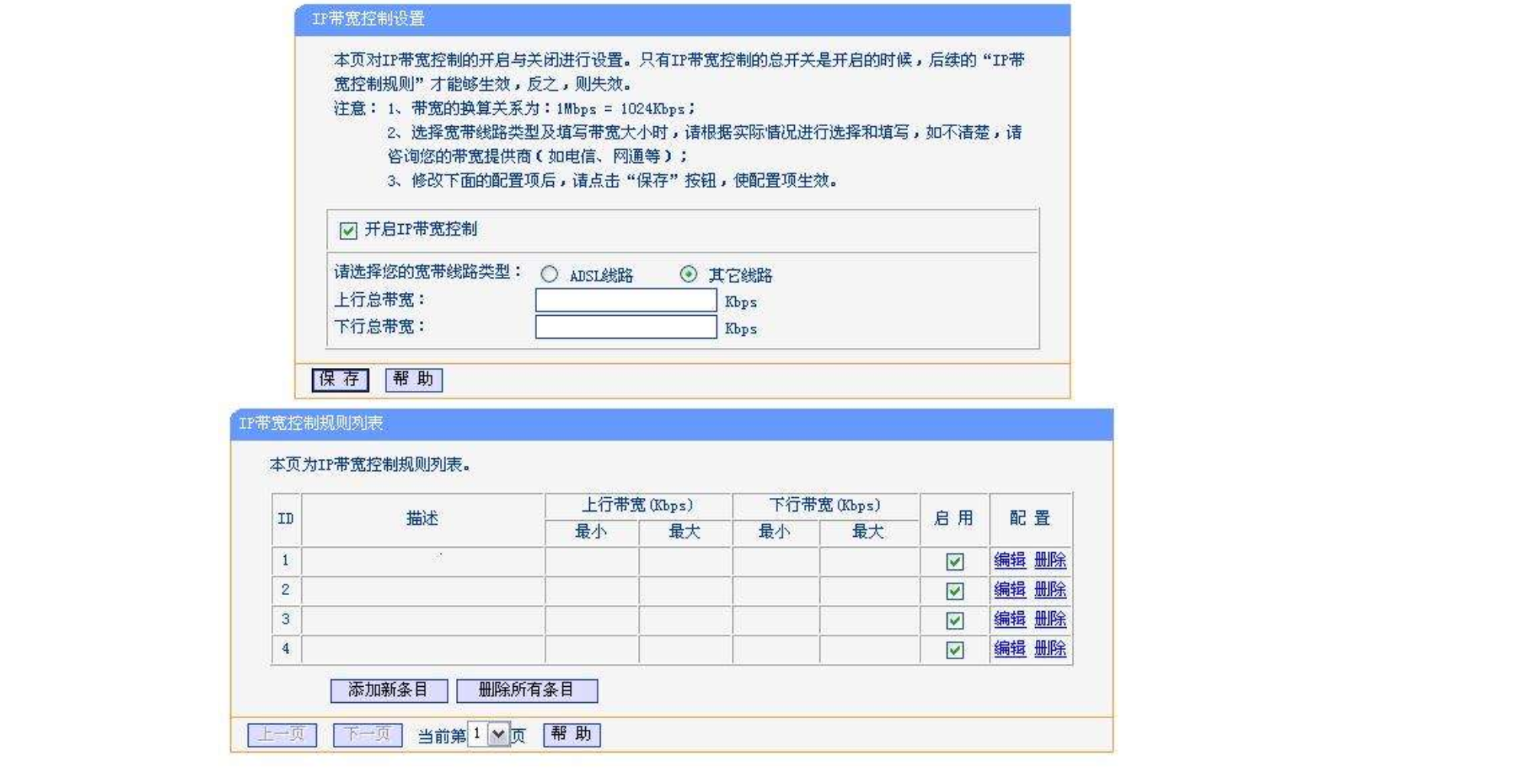The width and height of the screenshot is (1514, 784).
Task: Click 删除 link for rule 1
Action: 1050,560
